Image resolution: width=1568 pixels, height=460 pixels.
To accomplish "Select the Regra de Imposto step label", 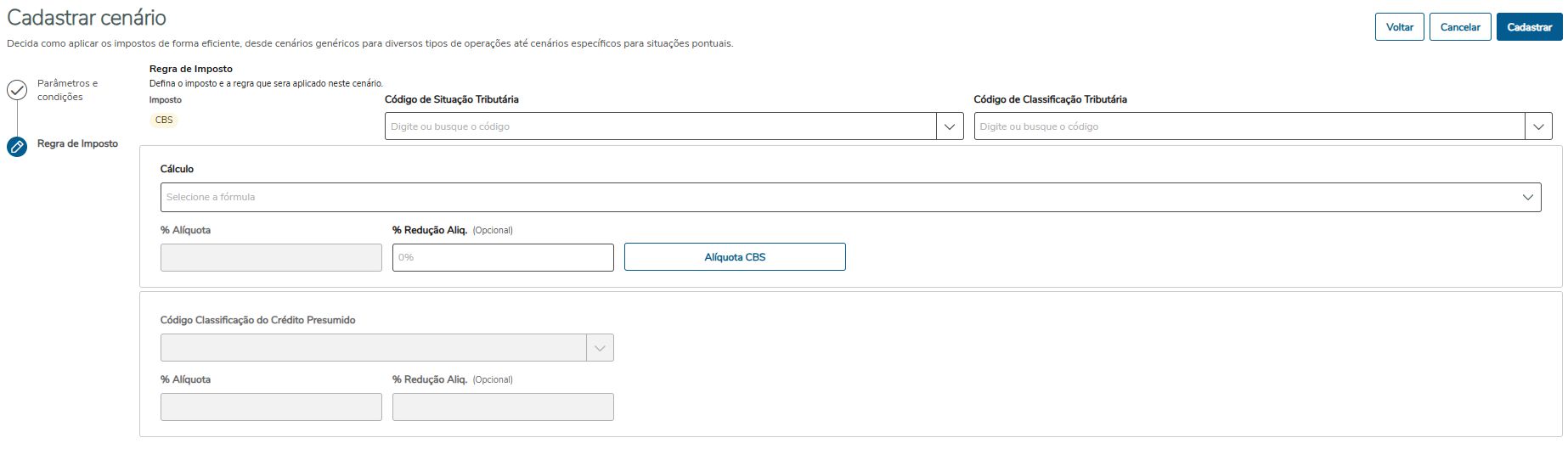I will pos(77,144).
